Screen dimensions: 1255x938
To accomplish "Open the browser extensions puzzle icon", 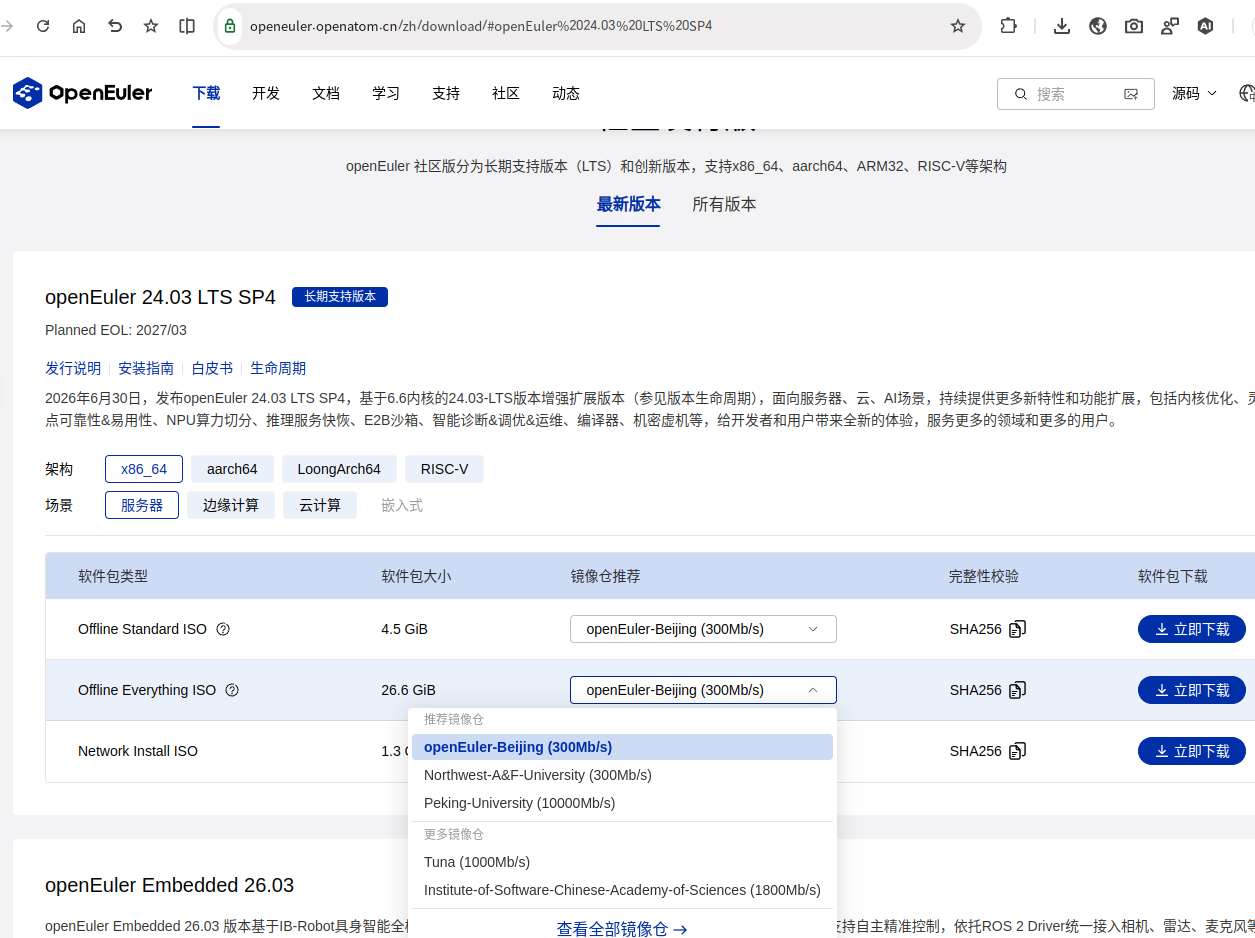I will click(x=1009, y=26).
